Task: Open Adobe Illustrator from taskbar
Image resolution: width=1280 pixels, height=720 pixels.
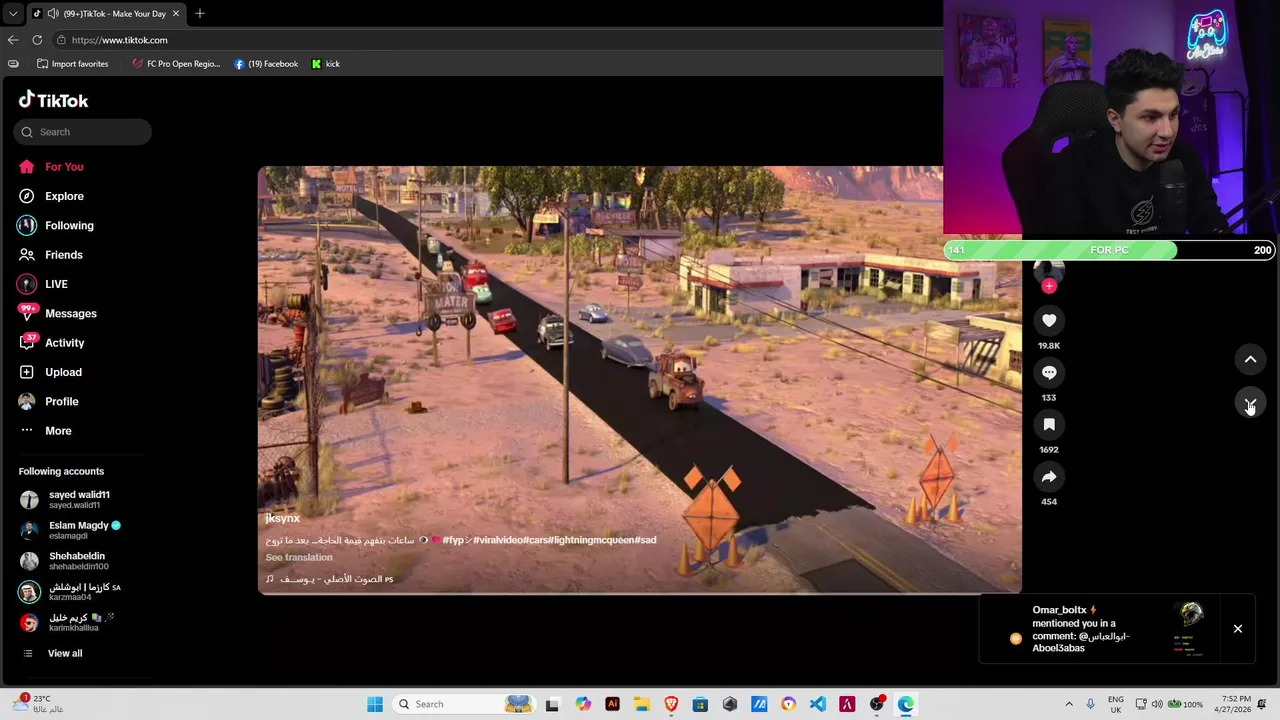Action: click(612, 704)
